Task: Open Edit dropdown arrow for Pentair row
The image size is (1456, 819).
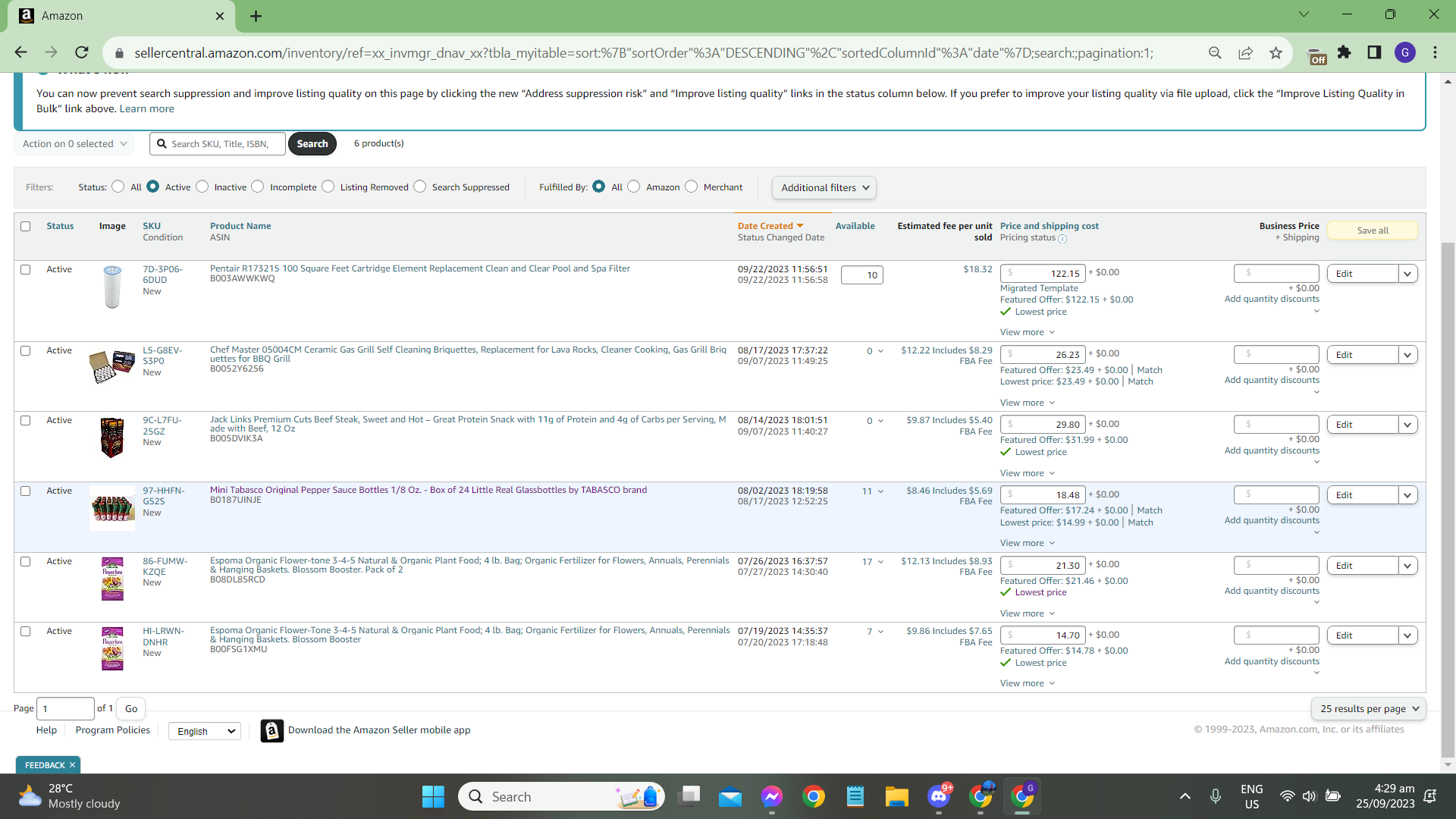Action: 1408,274
